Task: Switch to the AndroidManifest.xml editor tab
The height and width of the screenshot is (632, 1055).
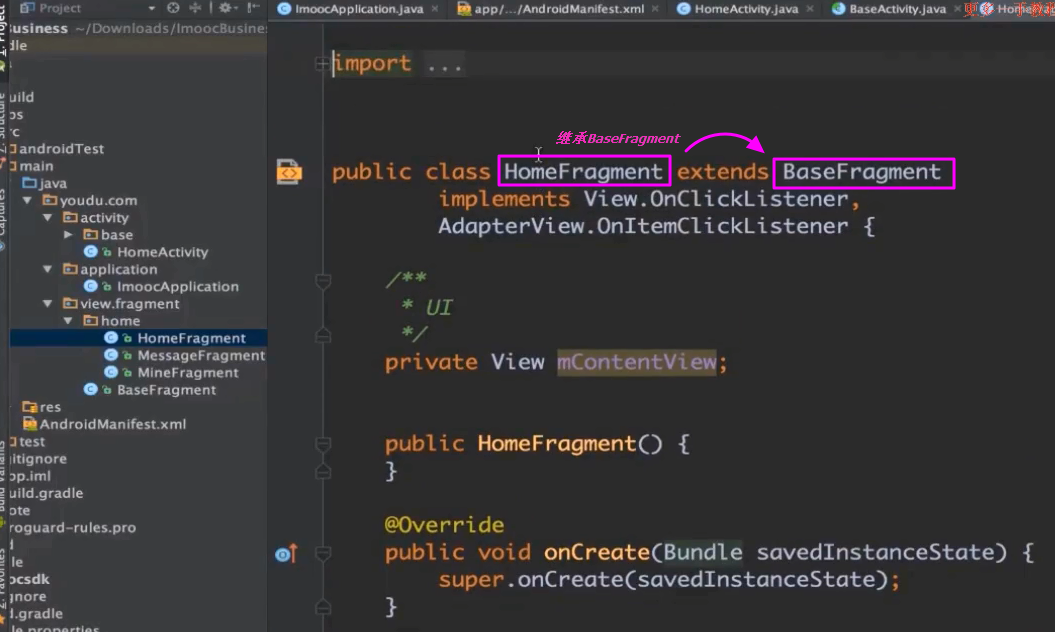Action: (x=550, y=9)
